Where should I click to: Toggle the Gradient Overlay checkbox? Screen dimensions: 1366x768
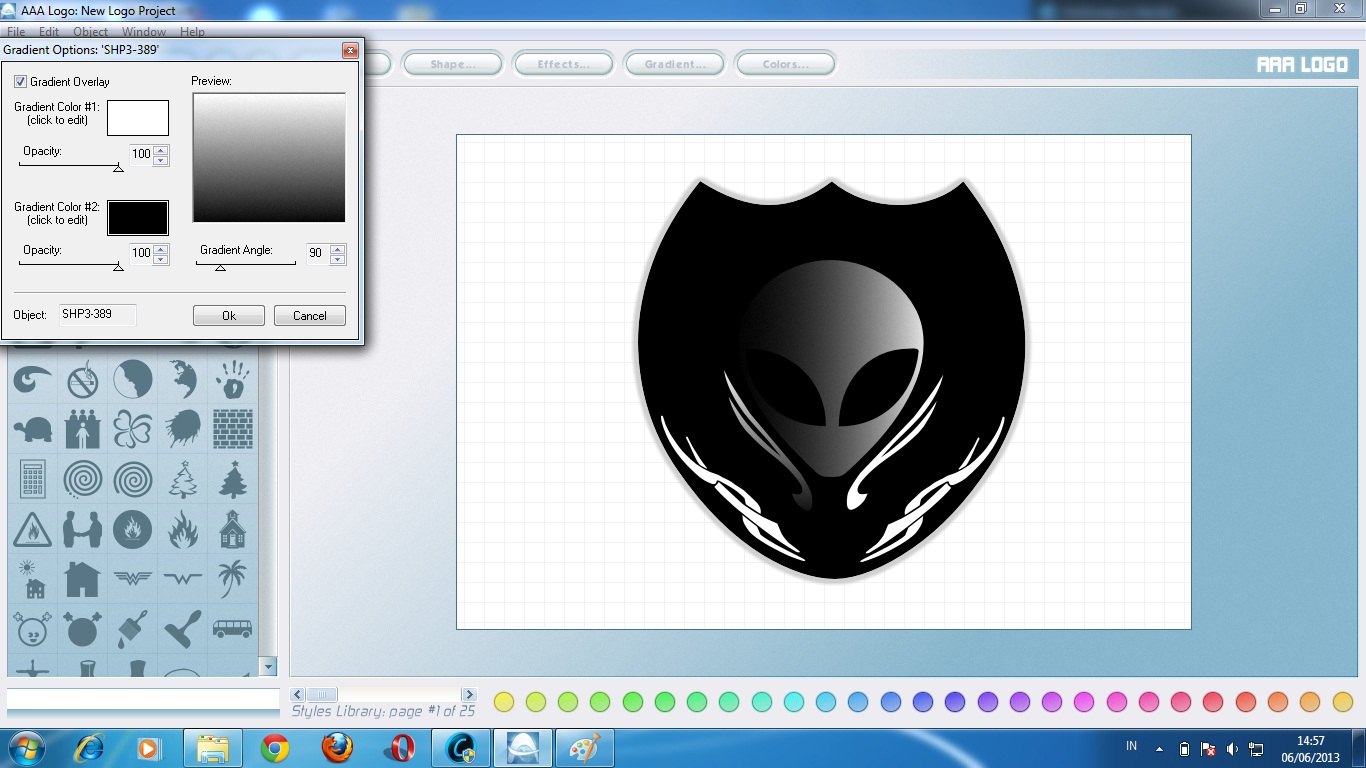click(x=20, y=82)
